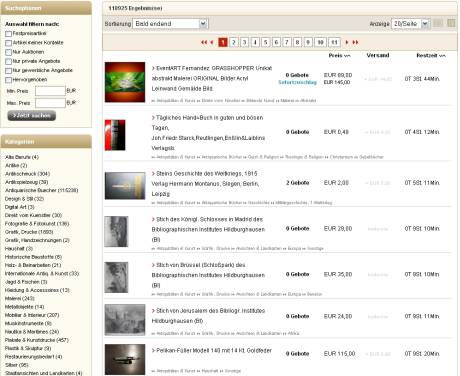Click the Jetzt suchen button
Screen dimensions: 460x376
pyautogui.click(x=32, y=115)
